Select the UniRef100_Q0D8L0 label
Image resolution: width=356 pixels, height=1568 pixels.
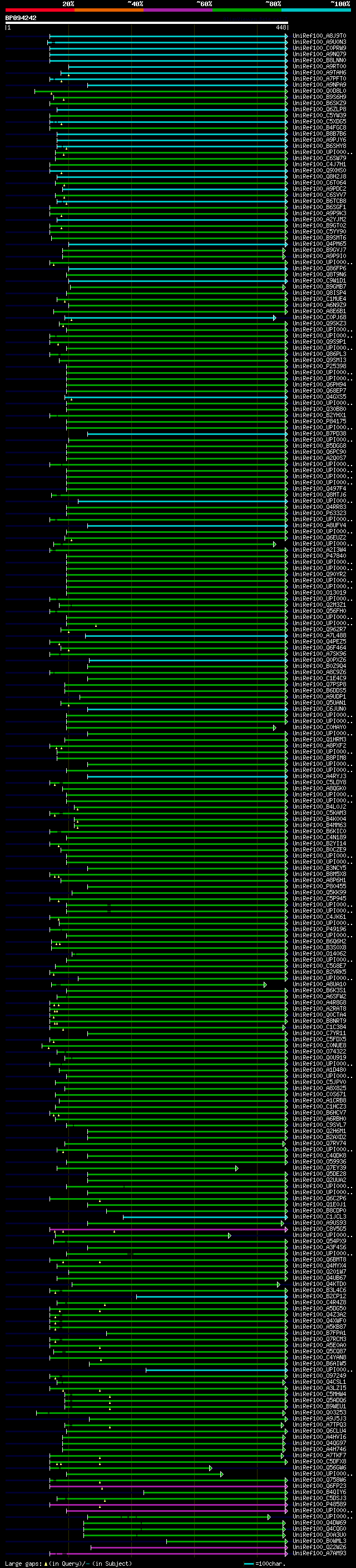(x=319, y=91)
